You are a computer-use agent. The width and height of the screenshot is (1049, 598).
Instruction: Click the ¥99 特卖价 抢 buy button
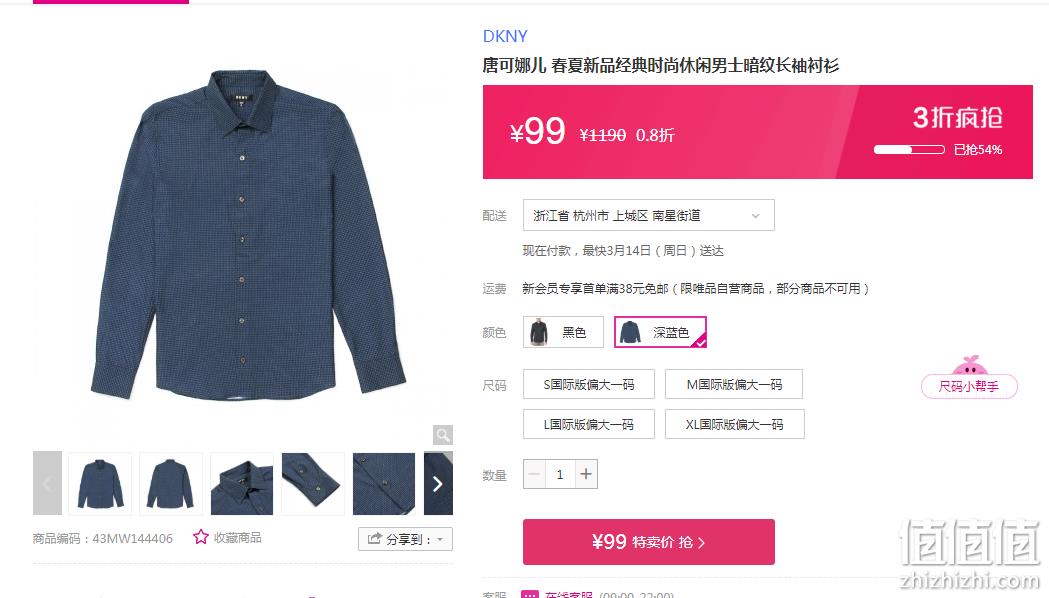tap(649, 542)
